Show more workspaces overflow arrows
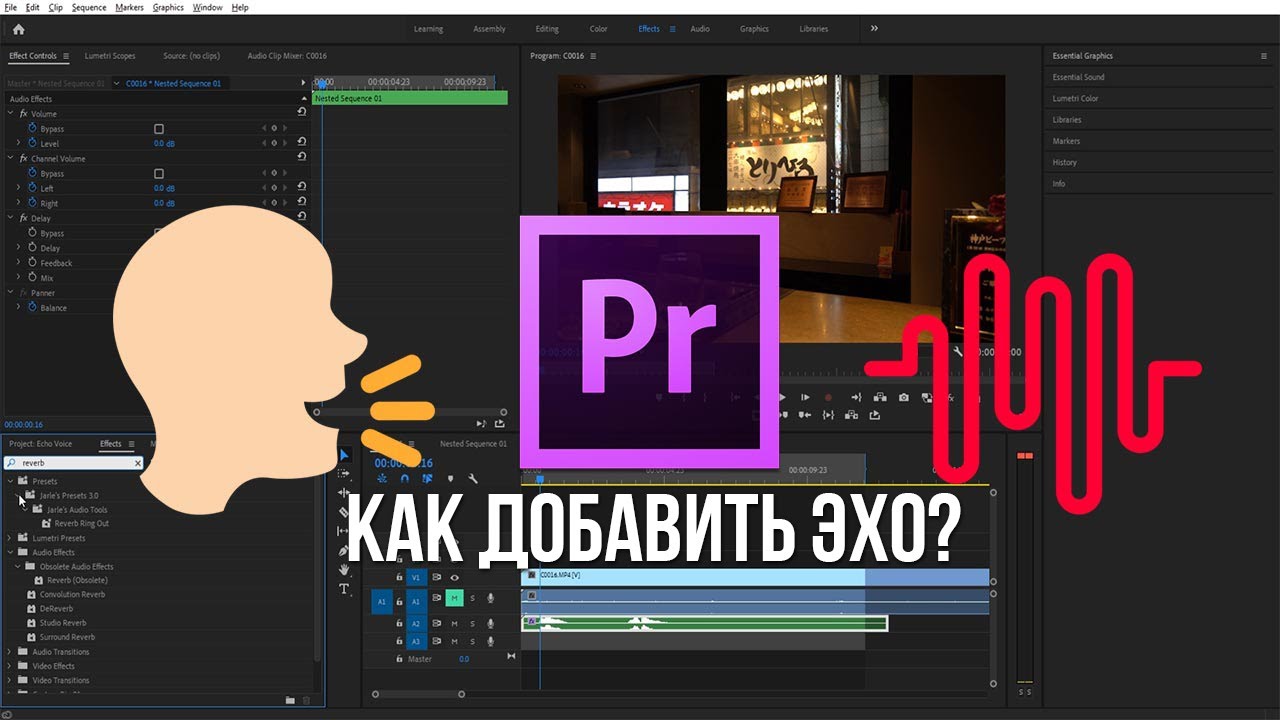 pos(874,29)
